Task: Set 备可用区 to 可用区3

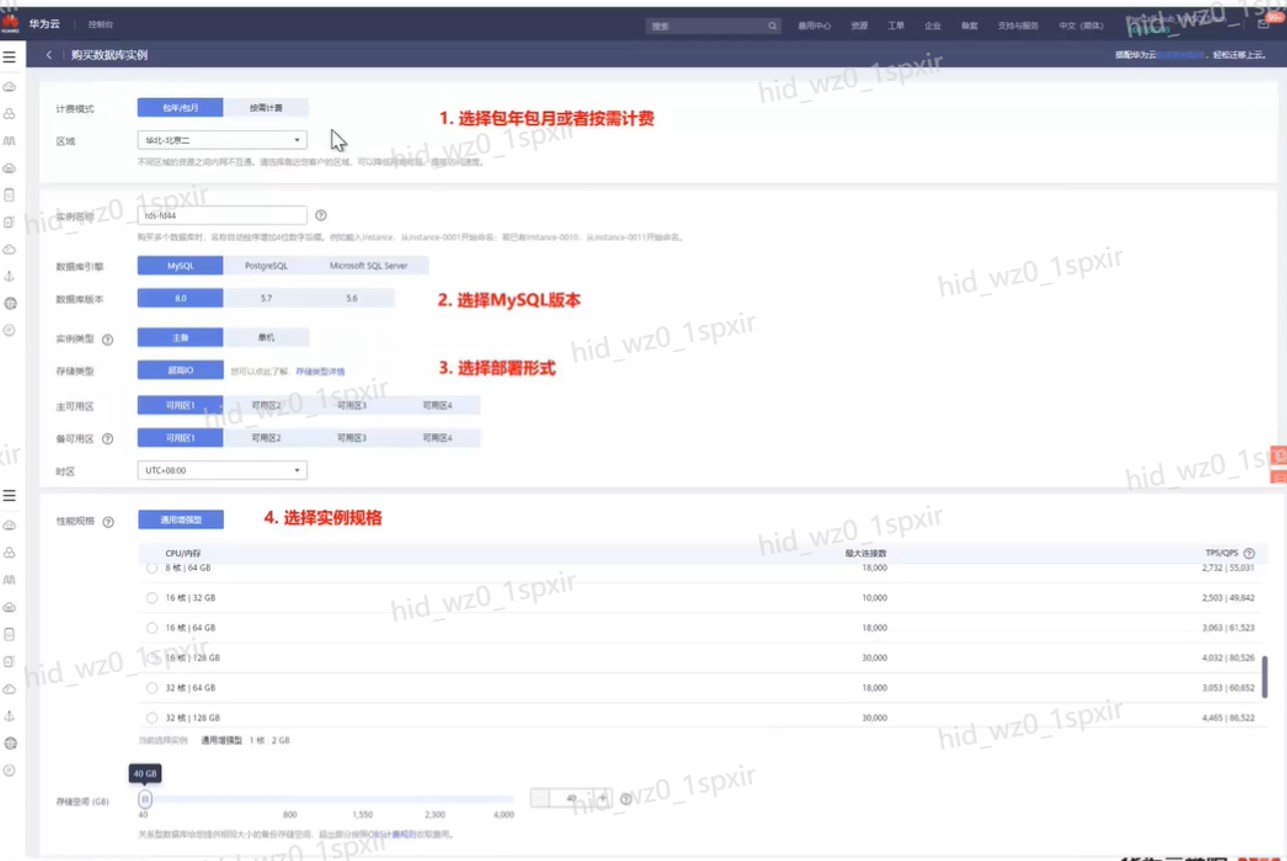Action: coord(352,438)
